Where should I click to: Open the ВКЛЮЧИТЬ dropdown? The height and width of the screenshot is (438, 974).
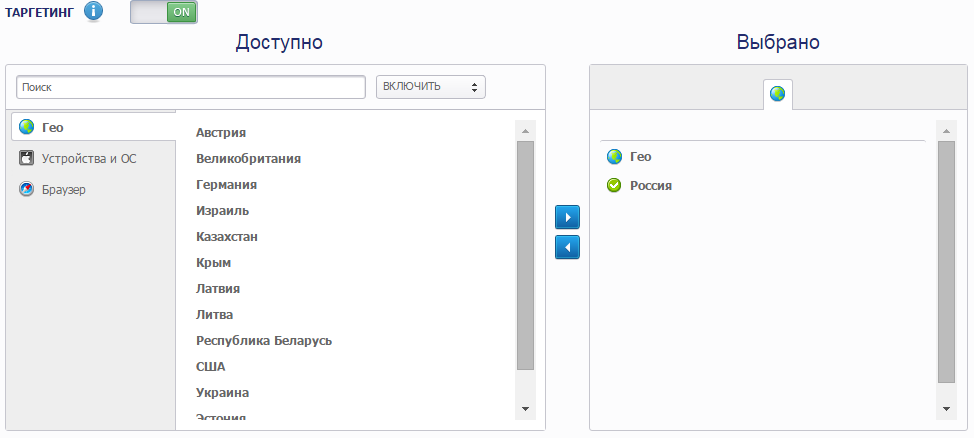click(x=430, y=87)
